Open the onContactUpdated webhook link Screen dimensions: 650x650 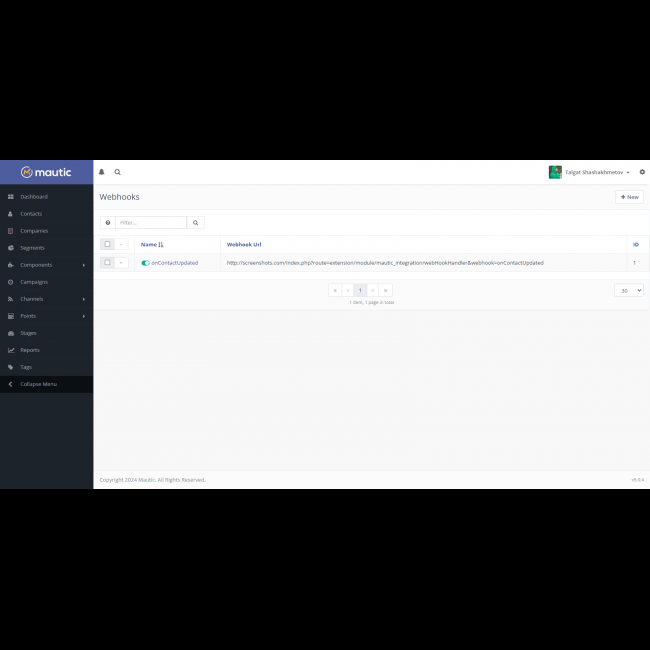pos(175,263)
